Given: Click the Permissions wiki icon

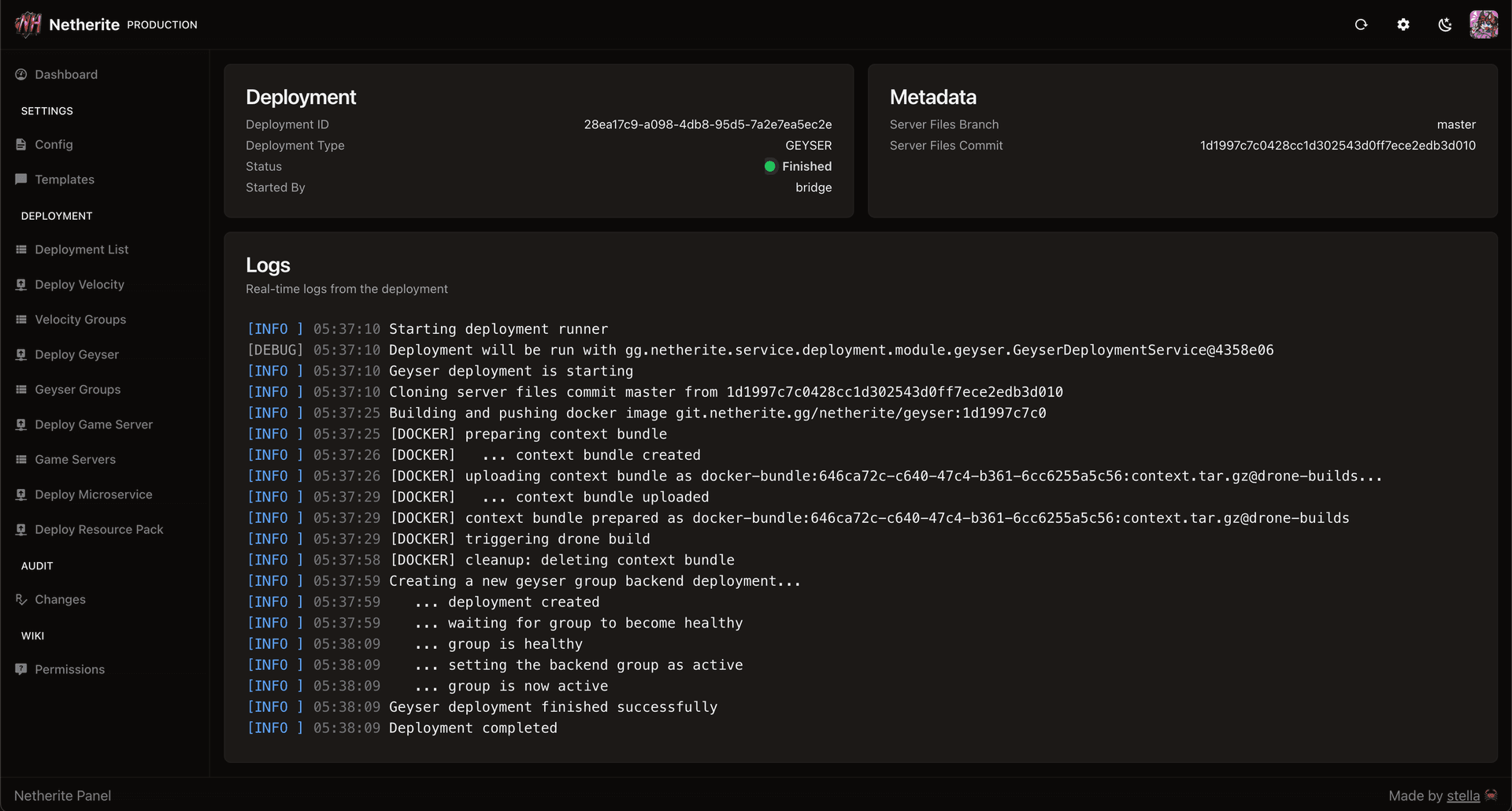Looking at the screenshot, I should [21, 669].
